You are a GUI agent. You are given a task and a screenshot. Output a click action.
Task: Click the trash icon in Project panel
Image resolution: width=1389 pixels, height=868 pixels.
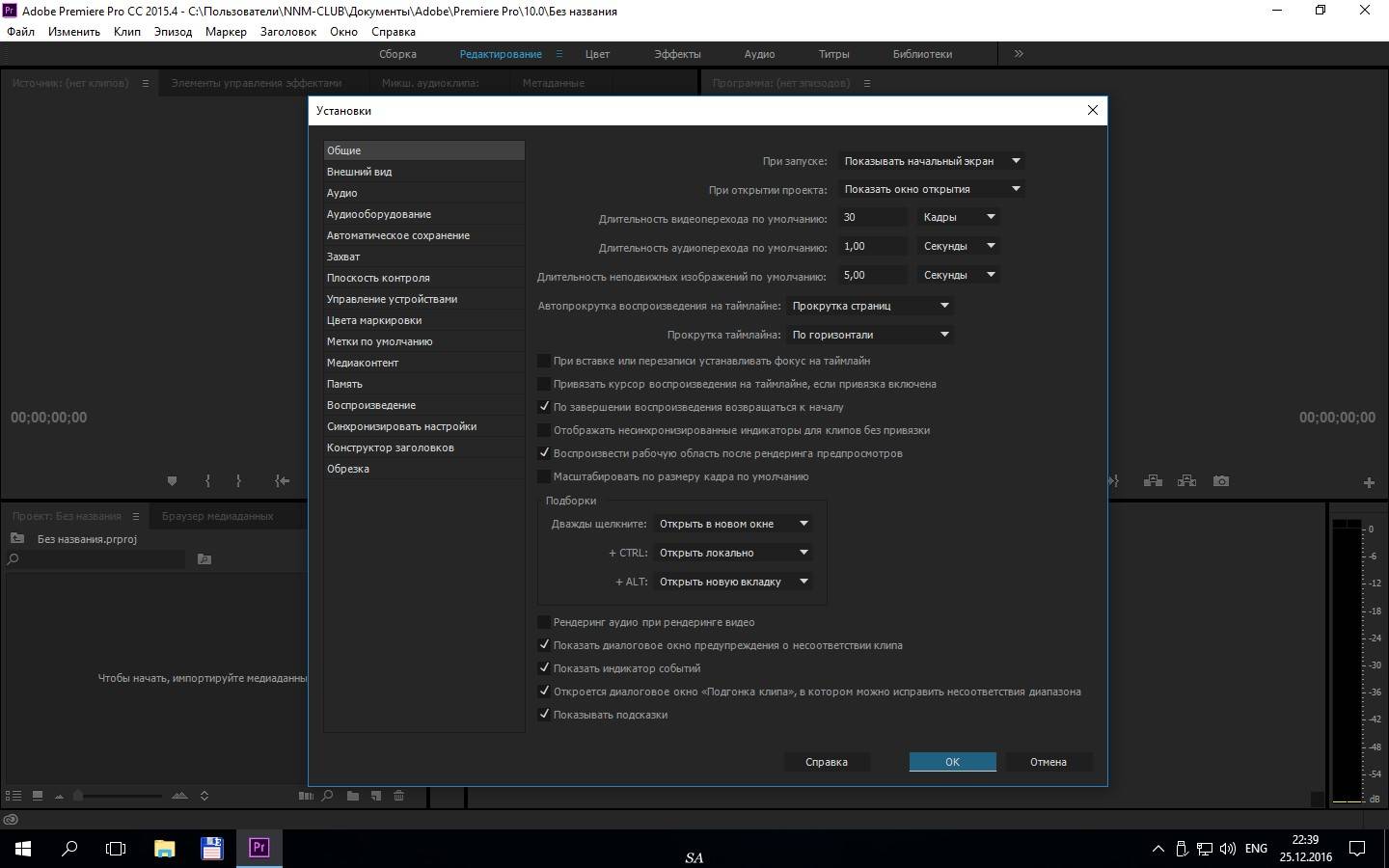398,796
